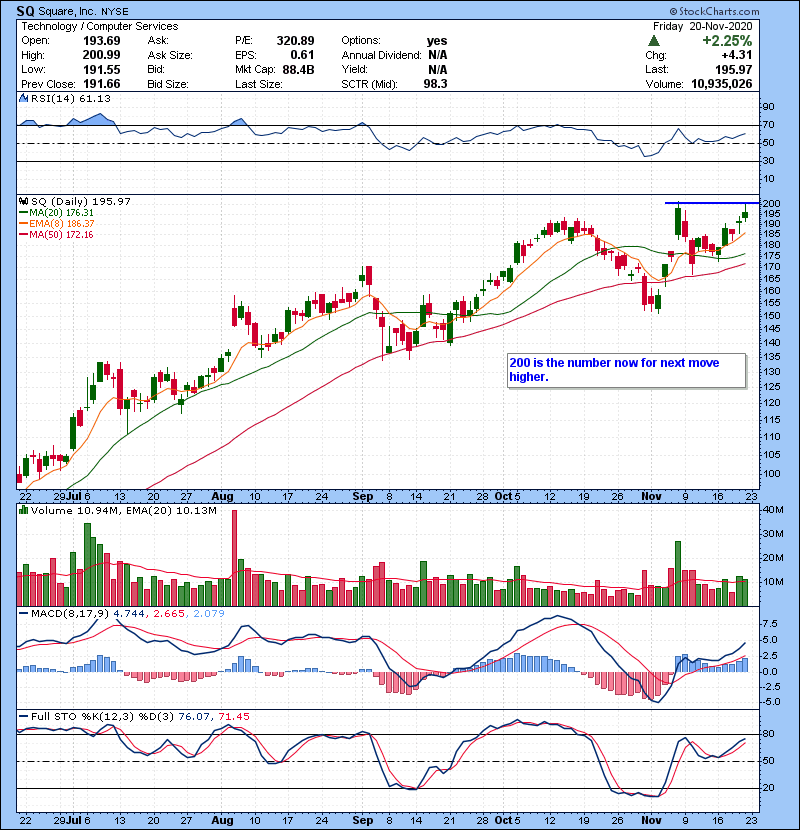The height and width of the screenshot is (830, 800).
Task: Click the 80 label on stochastic axis
Action: coord(768,734)
